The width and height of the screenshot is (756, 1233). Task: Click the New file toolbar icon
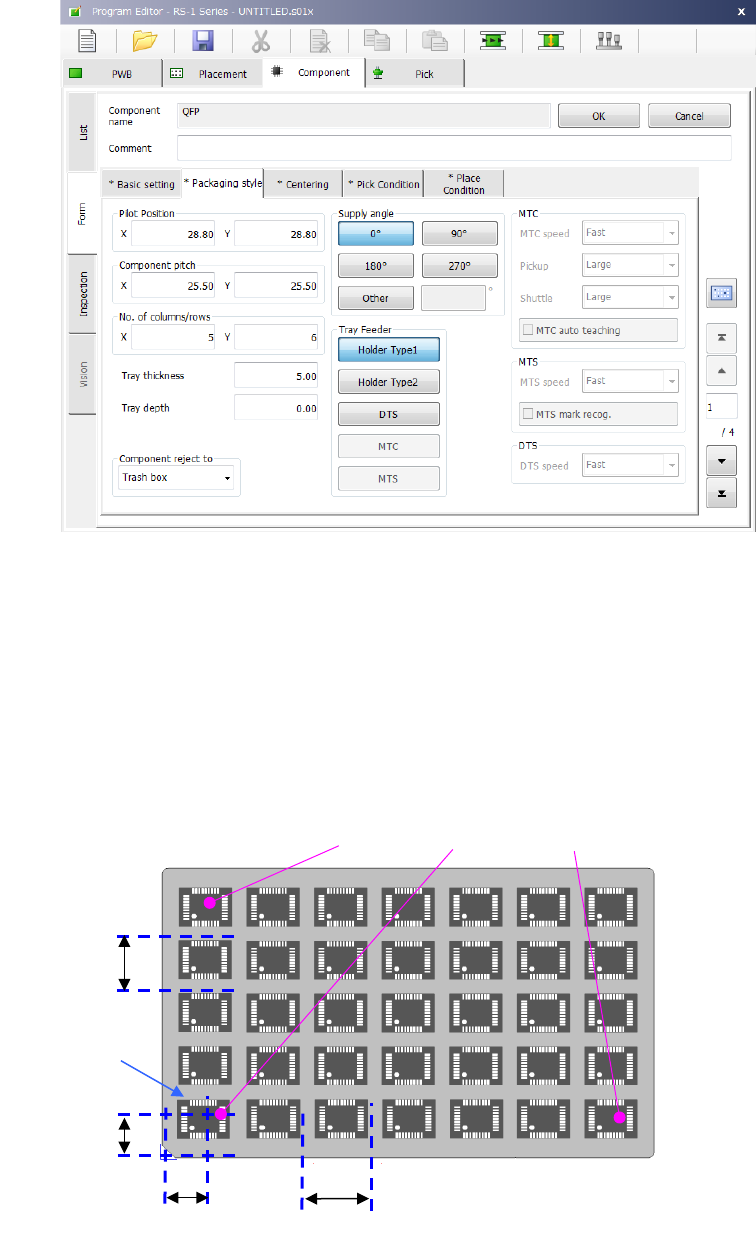[x=87, y=40]
